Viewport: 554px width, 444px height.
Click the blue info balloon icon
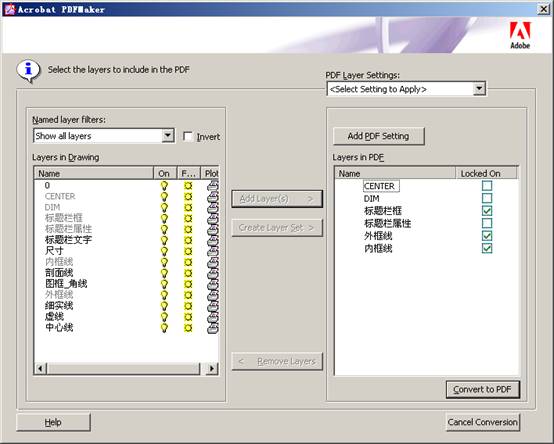[x=28, y=70]
